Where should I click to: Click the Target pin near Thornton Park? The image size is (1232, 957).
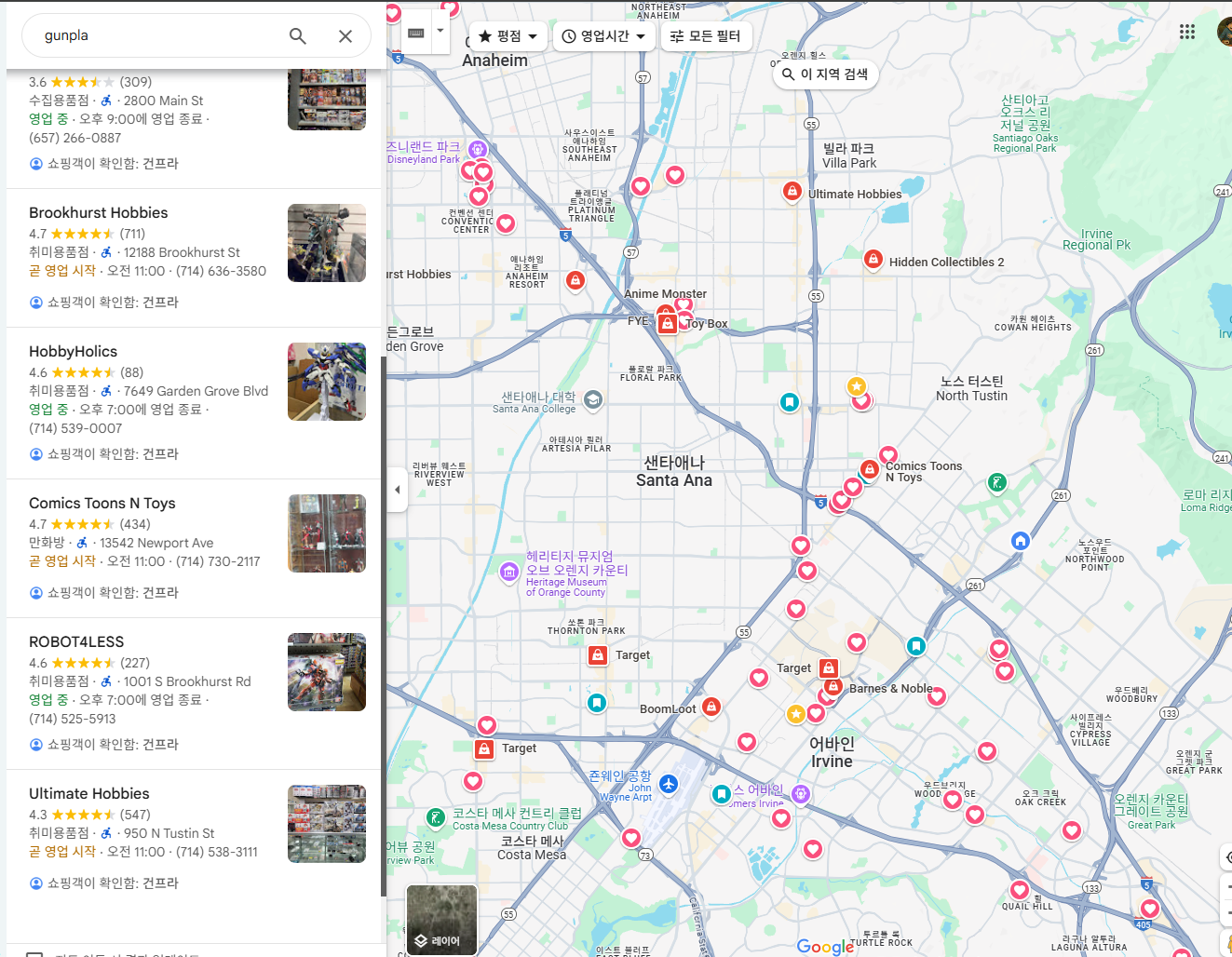[x=598, y=655]
